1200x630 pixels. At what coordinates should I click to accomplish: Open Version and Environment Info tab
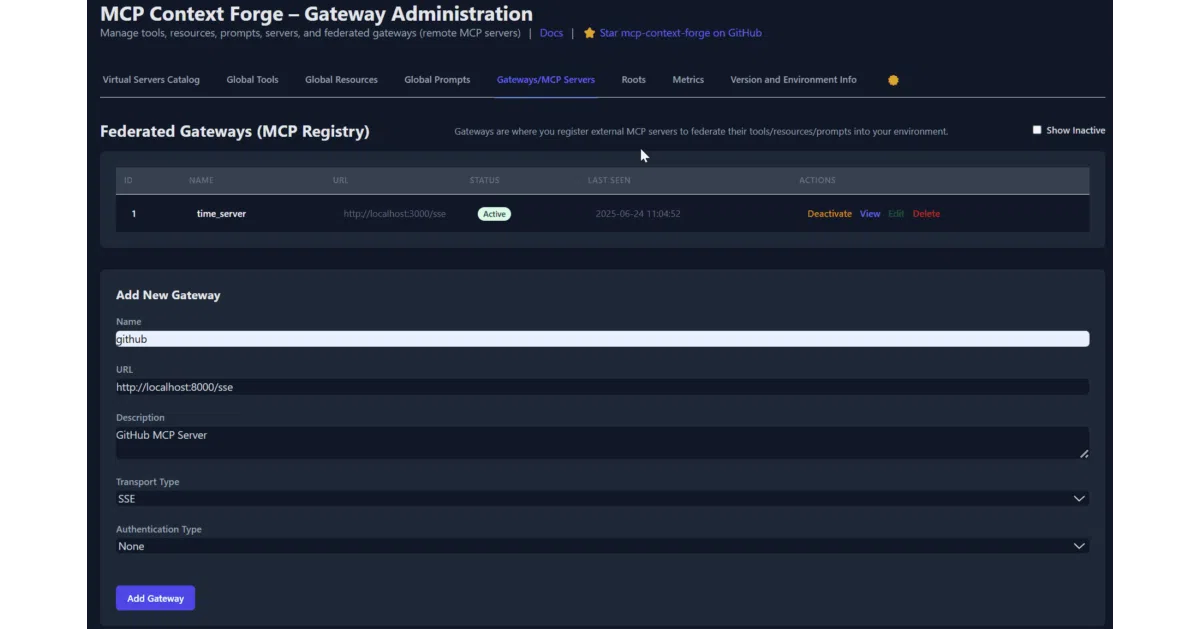point(793,80)
